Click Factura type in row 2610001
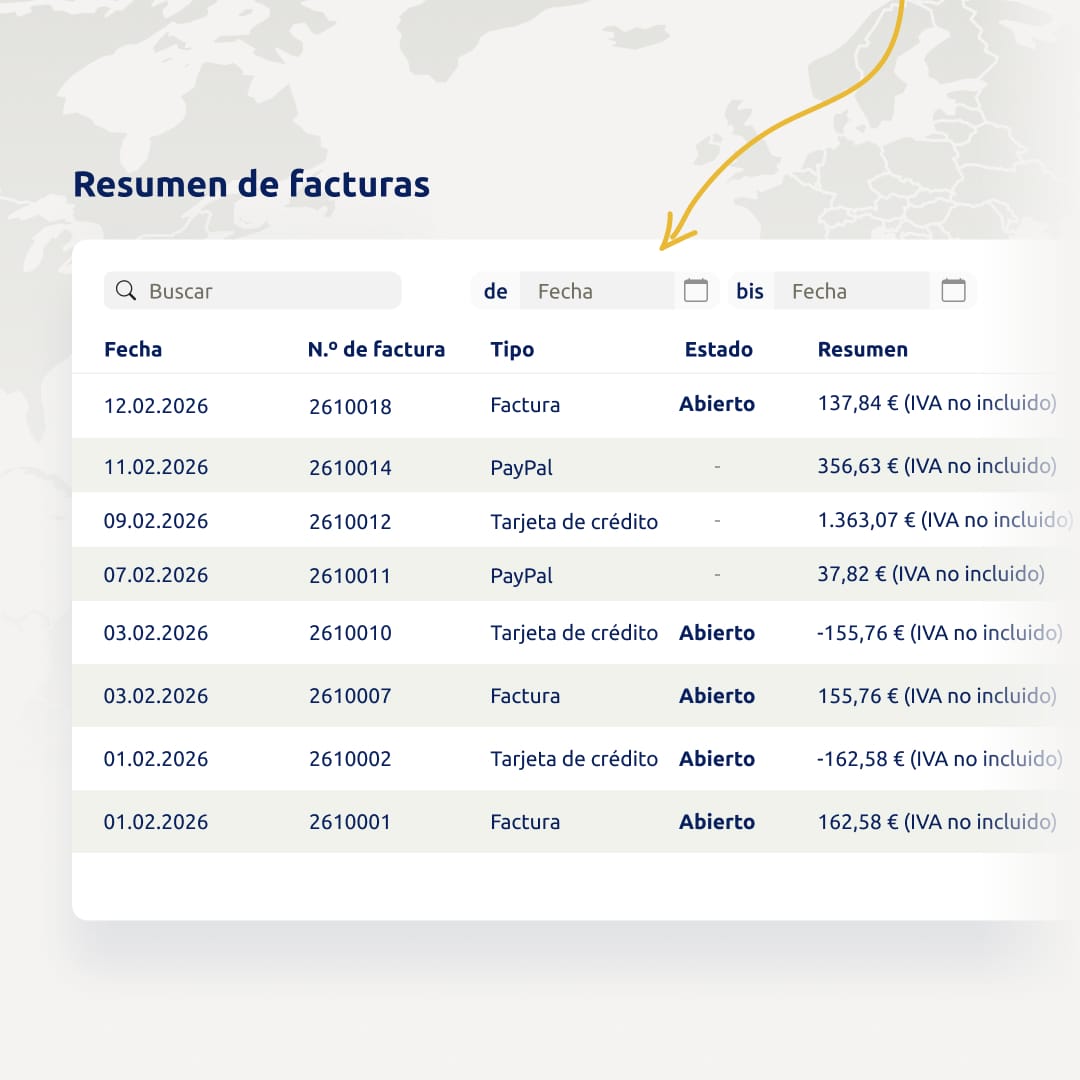This screenshot has width=1080, height=1080. tap(525, 822)
